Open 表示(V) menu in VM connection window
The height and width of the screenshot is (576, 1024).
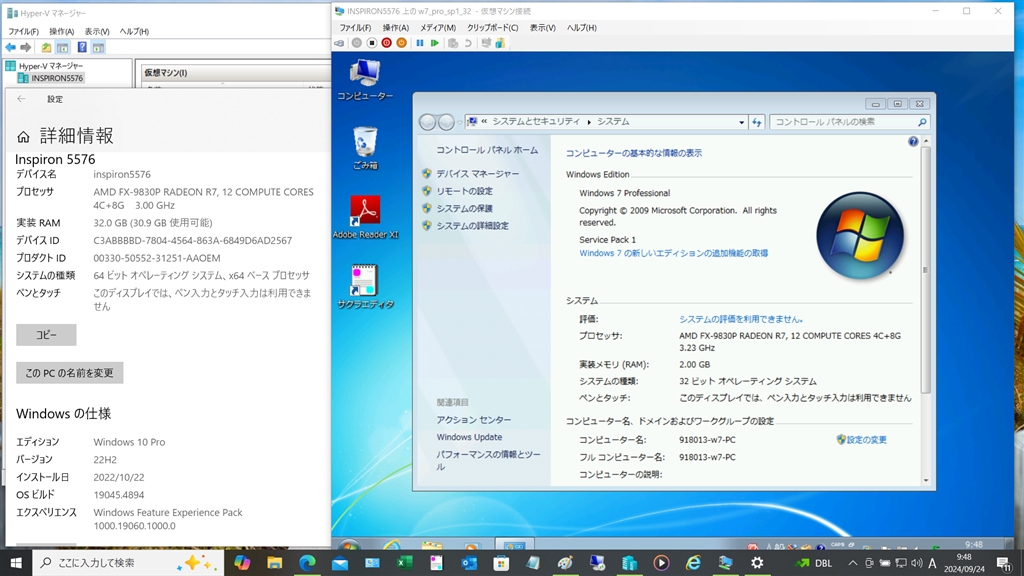coord(542,28)
